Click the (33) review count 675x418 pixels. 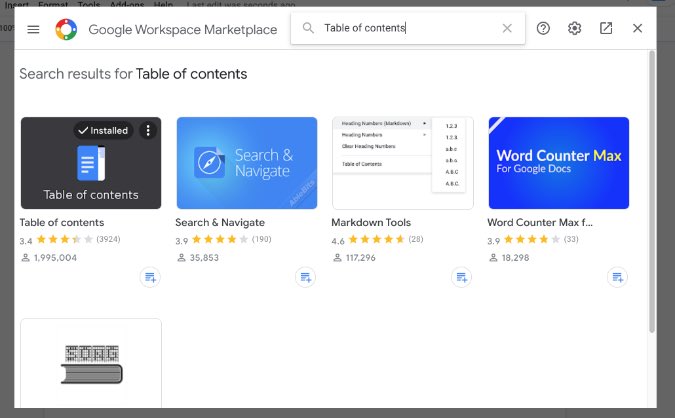[x=571, y=239]
